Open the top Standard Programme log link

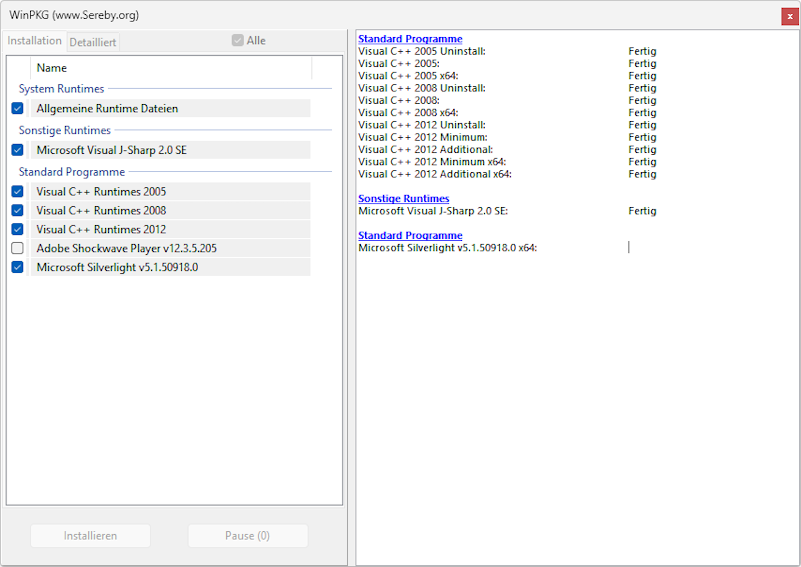tap(410, 39)
